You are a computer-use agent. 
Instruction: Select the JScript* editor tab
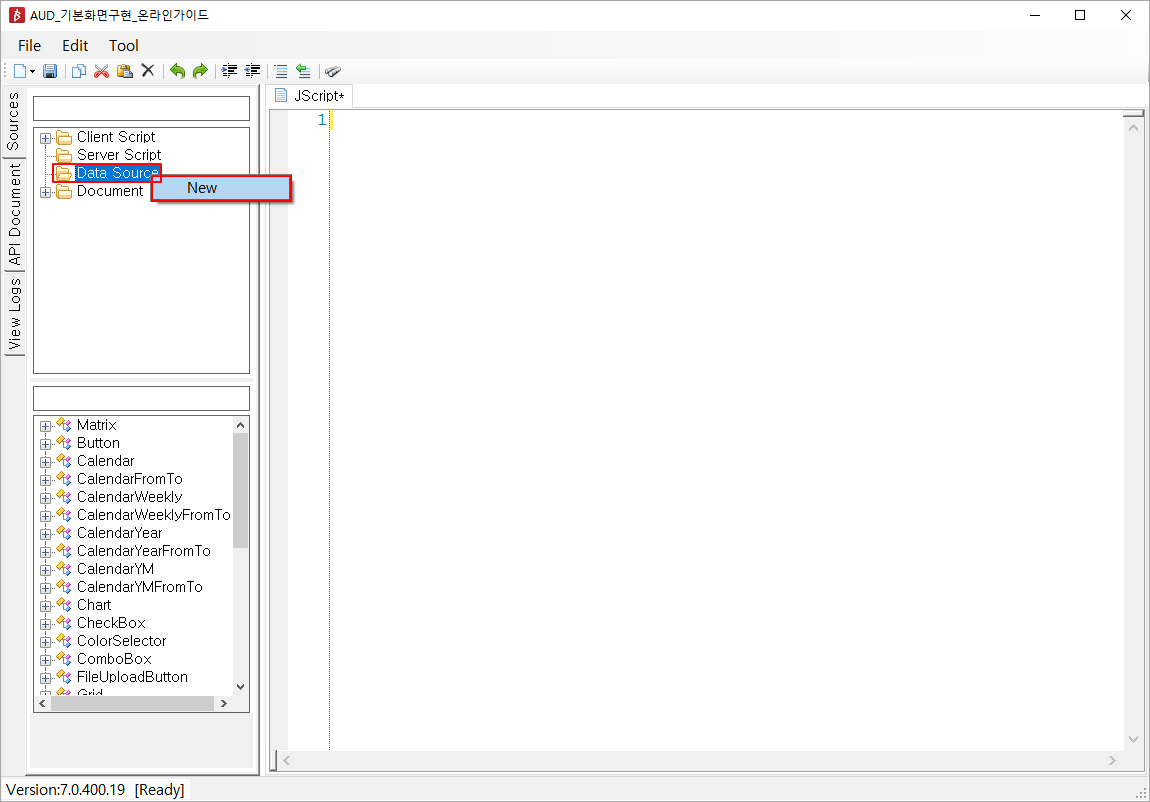(310, 96)
